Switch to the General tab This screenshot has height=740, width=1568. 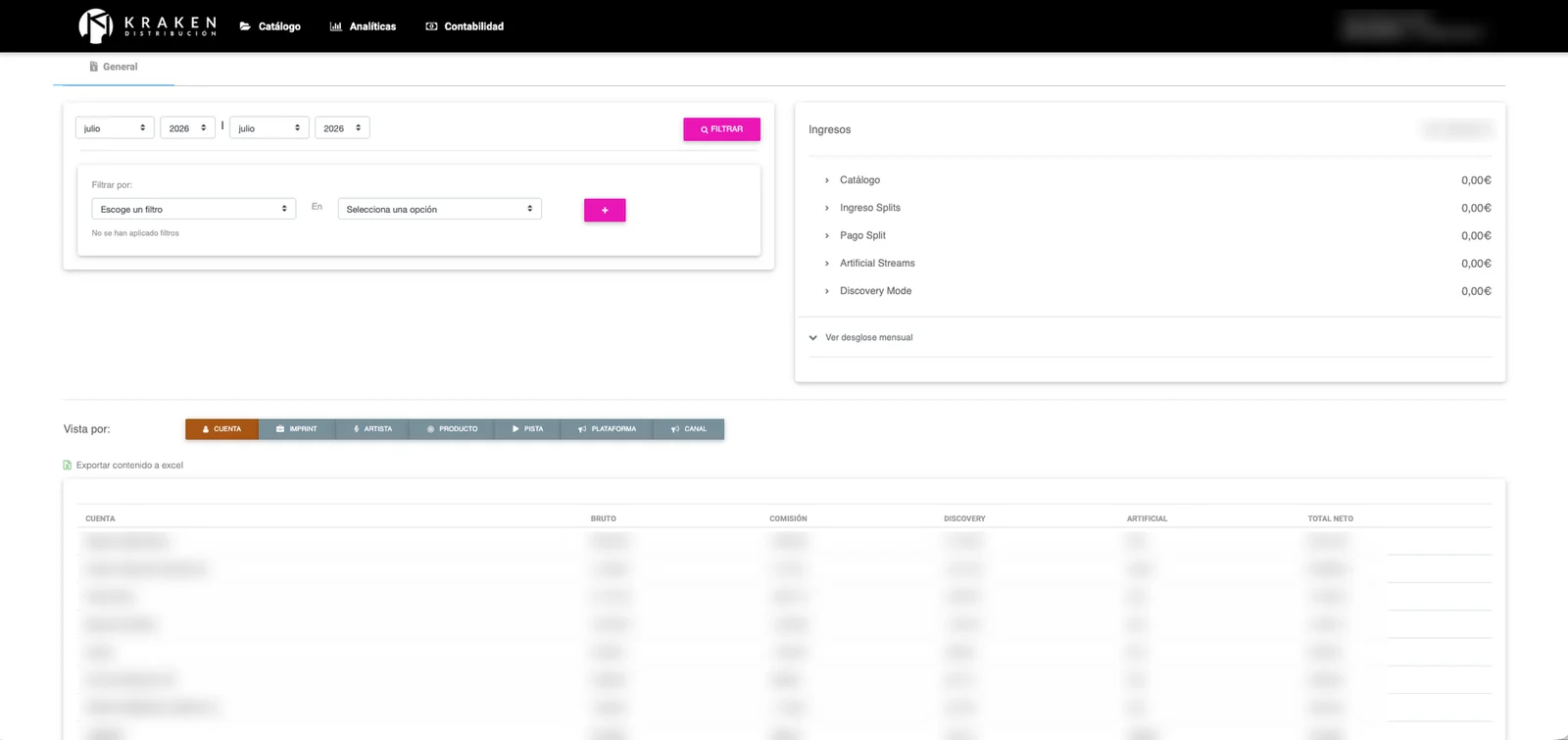[114, 67]
